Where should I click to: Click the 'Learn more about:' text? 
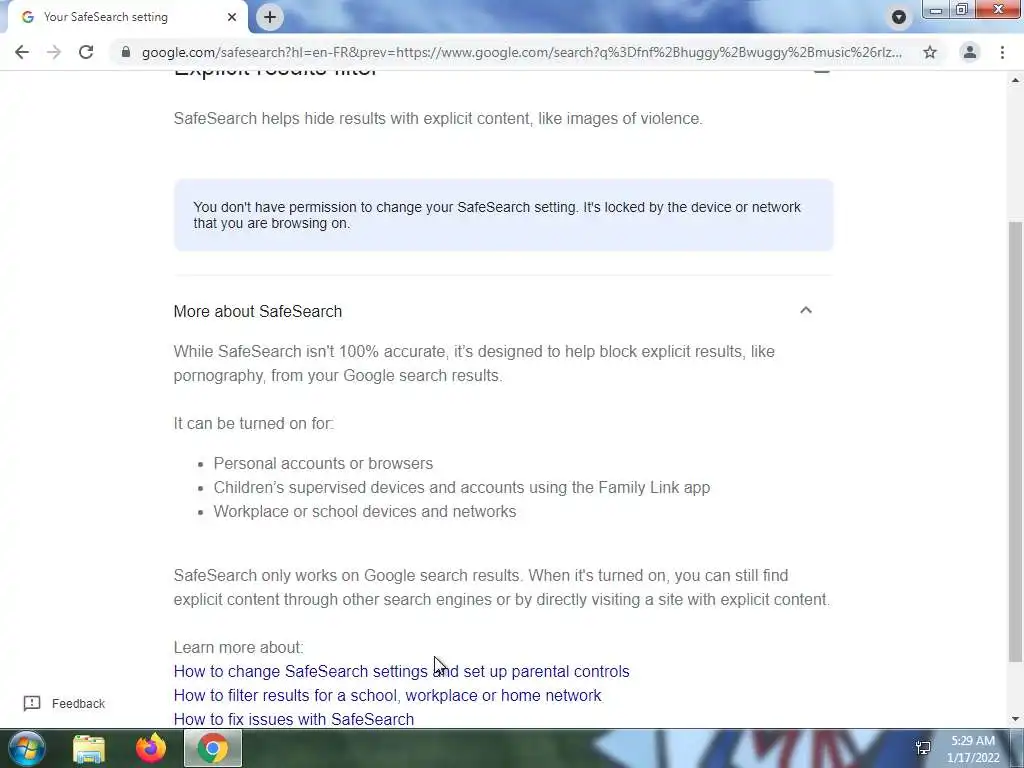pos(238,647)
